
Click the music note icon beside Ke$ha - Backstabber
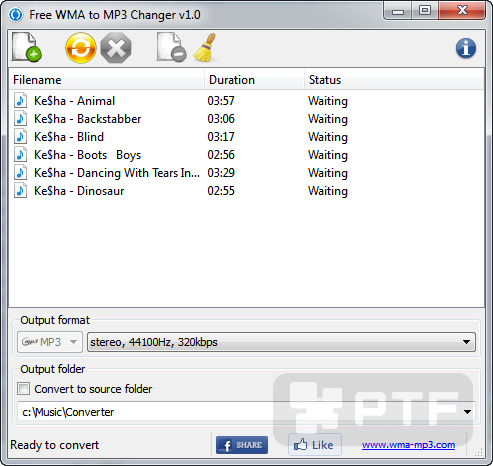pos(20,118)
